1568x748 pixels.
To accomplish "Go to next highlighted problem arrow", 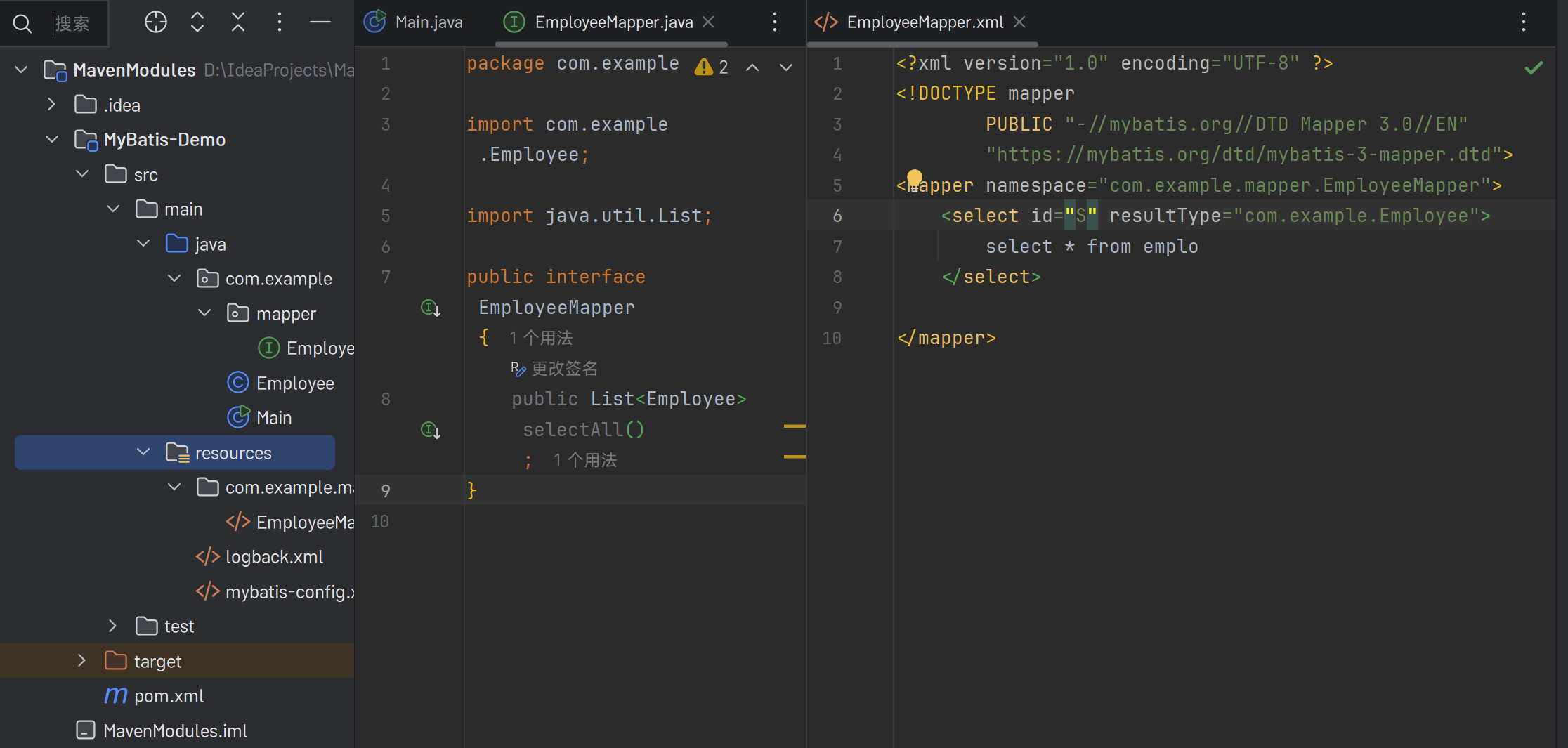I will pos(786,67).
